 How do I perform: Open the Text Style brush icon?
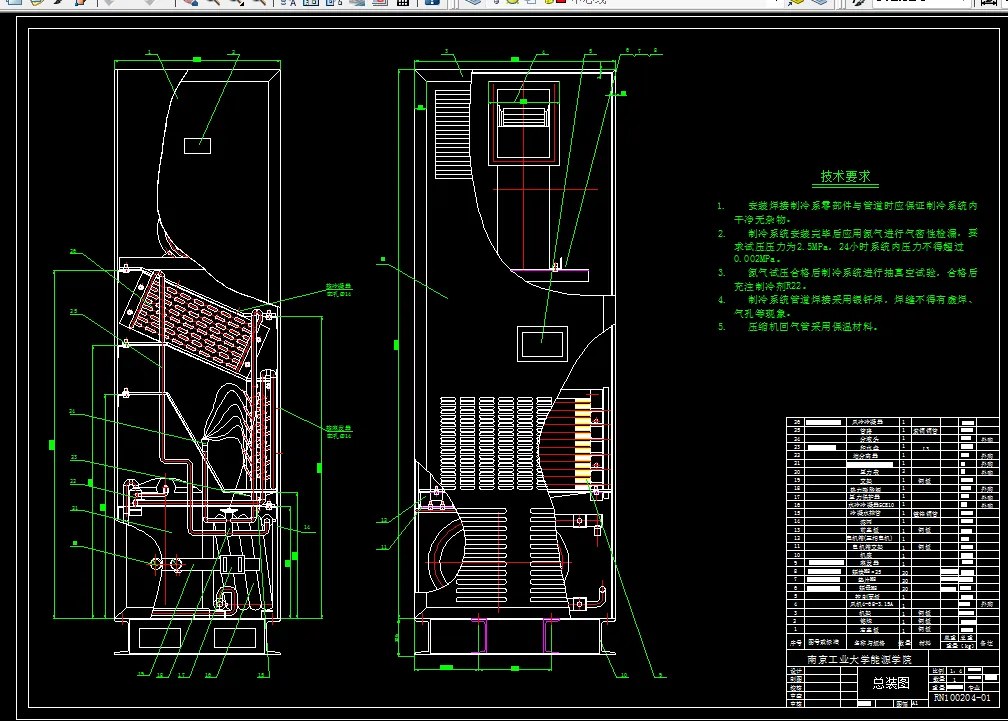point(859,3)
